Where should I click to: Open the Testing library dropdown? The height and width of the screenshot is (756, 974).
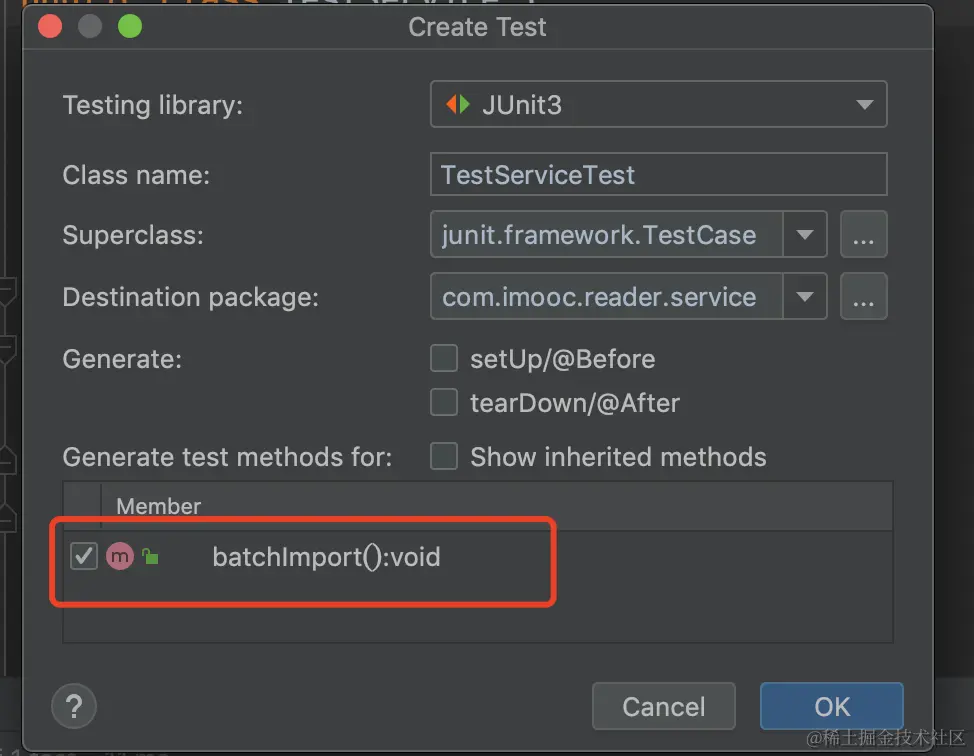658,104
